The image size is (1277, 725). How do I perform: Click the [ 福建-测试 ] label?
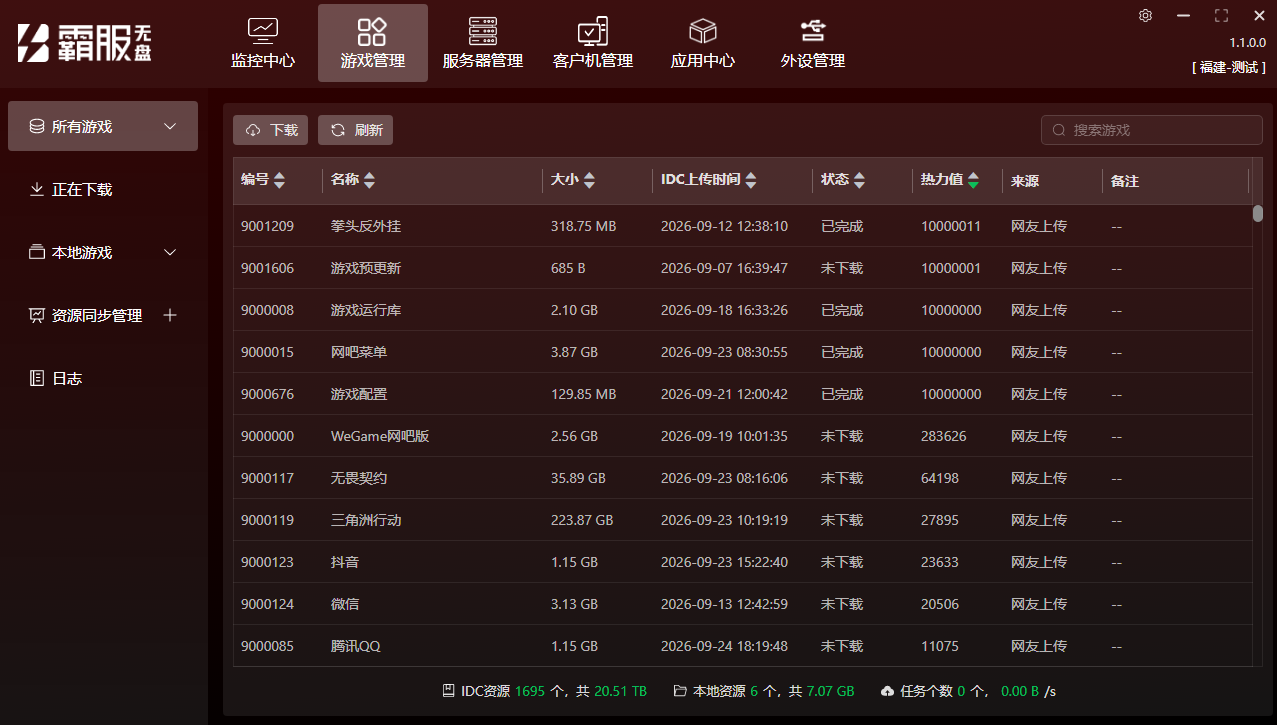1229,67
